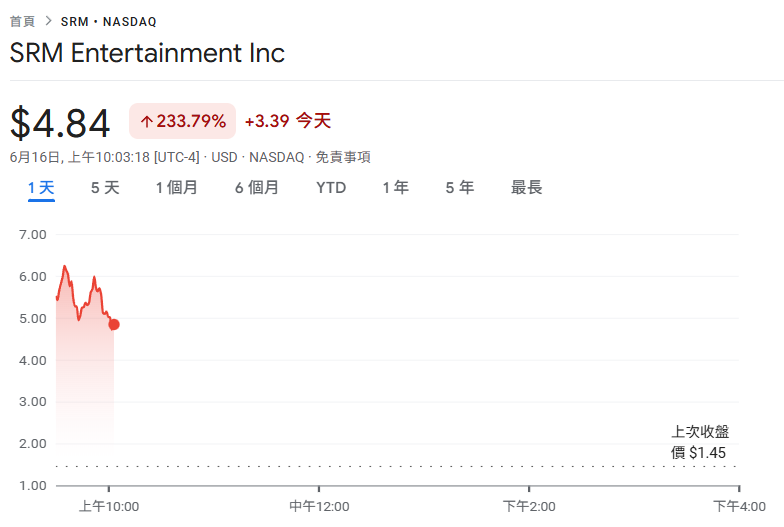Click the chart's first peak near 6.00
The width and height of the screenshot is (784, 527).
tap(64, 266)
